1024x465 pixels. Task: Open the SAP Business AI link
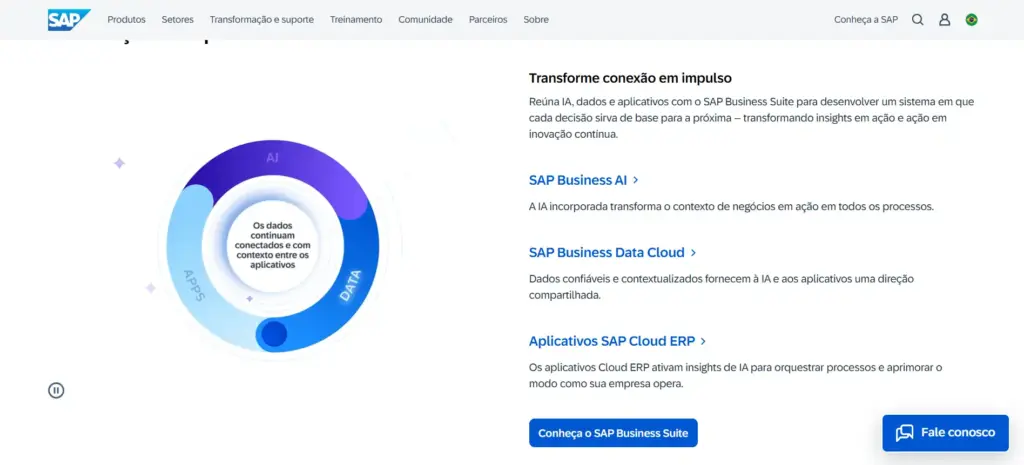point(584,180)
